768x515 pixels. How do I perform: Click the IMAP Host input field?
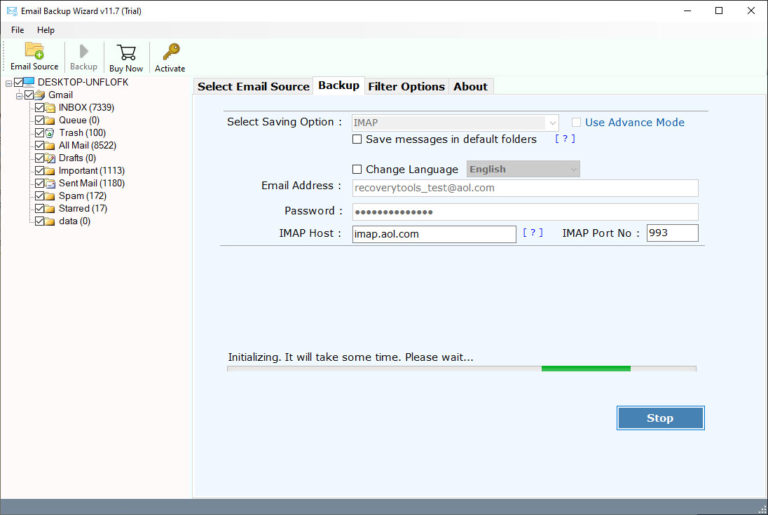coord(434,234)
